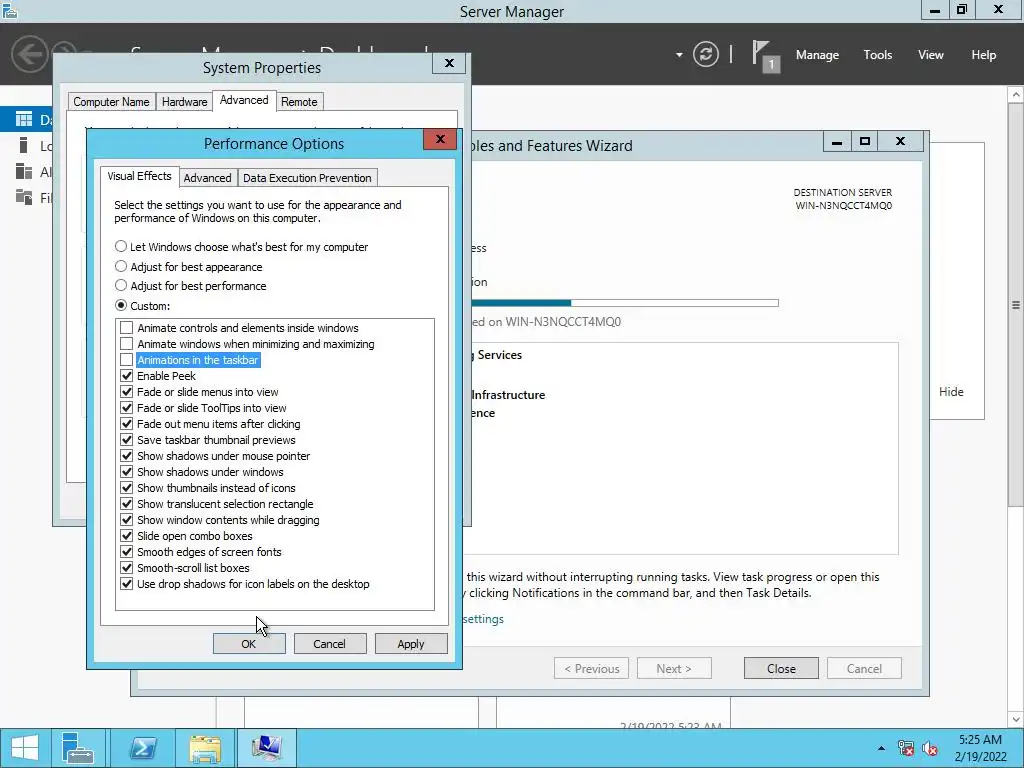The image size is (1024, 768).
Task: Uncheck Show translucent selection rectangle
Action: click(127, 504)
